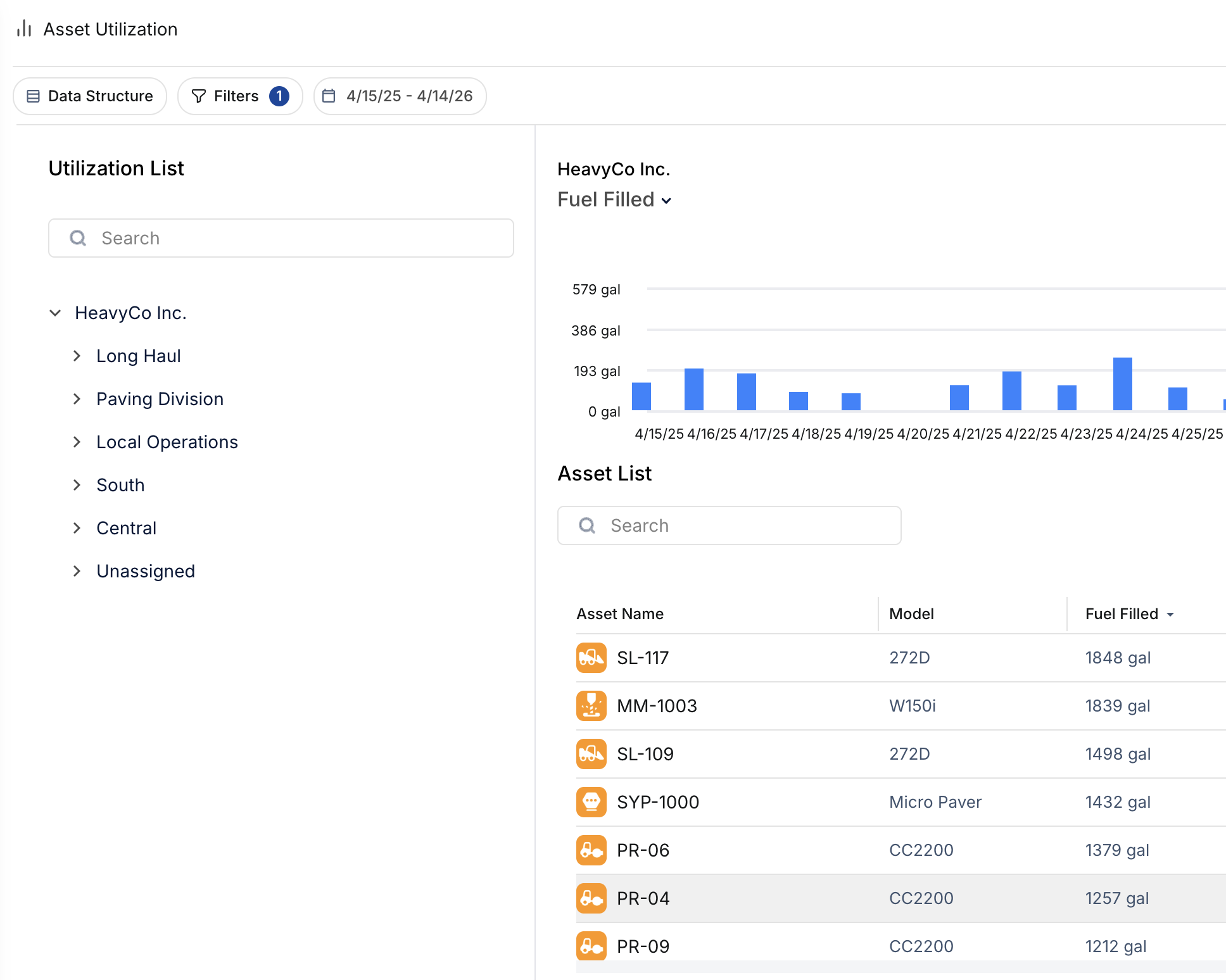This screenshot has width=1226, height=980.
Task: Click the Utilization List search field
Action: 281,238
